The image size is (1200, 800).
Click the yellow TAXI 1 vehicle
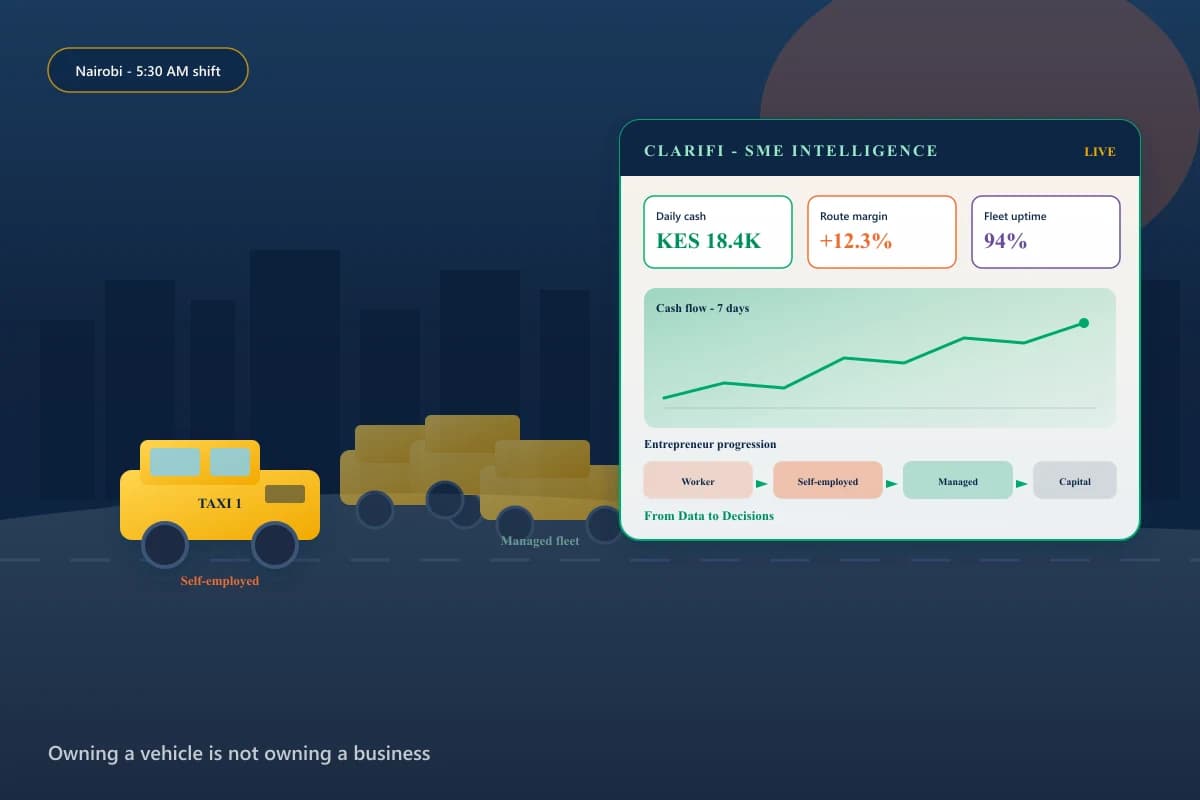coord(220,503)
